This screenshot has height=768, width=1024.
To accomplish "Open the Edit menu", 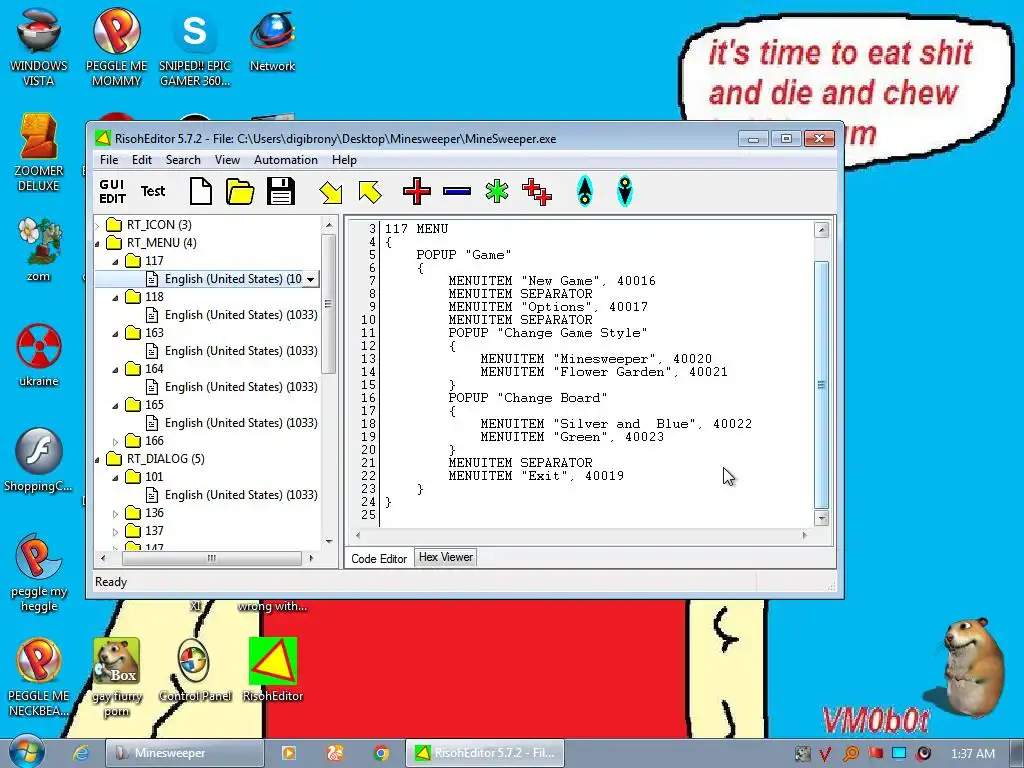I will (x=142, y=160).
